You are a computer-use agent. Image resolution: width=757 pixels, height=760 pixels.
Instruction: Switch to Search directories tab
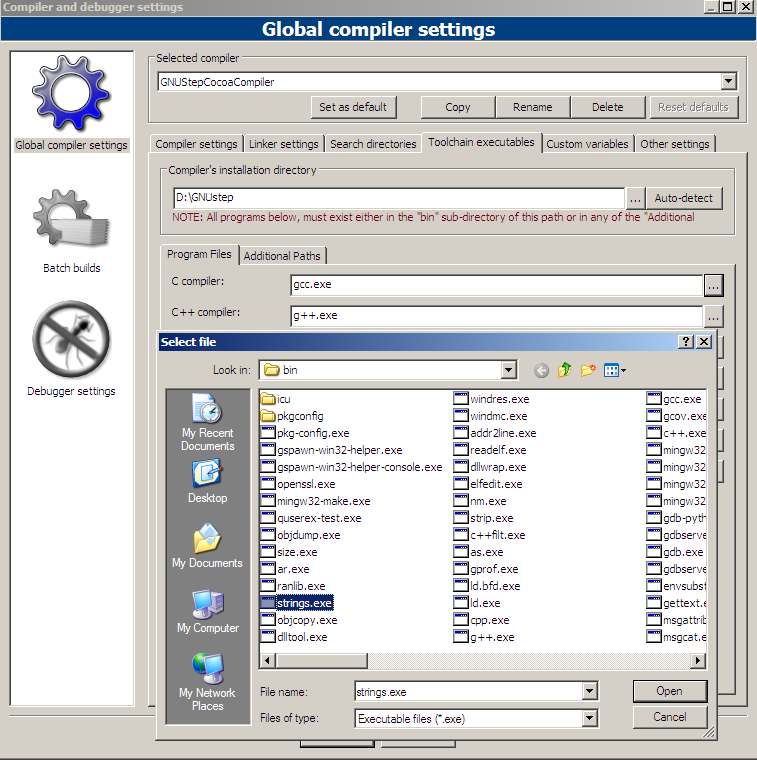(373, 144)
